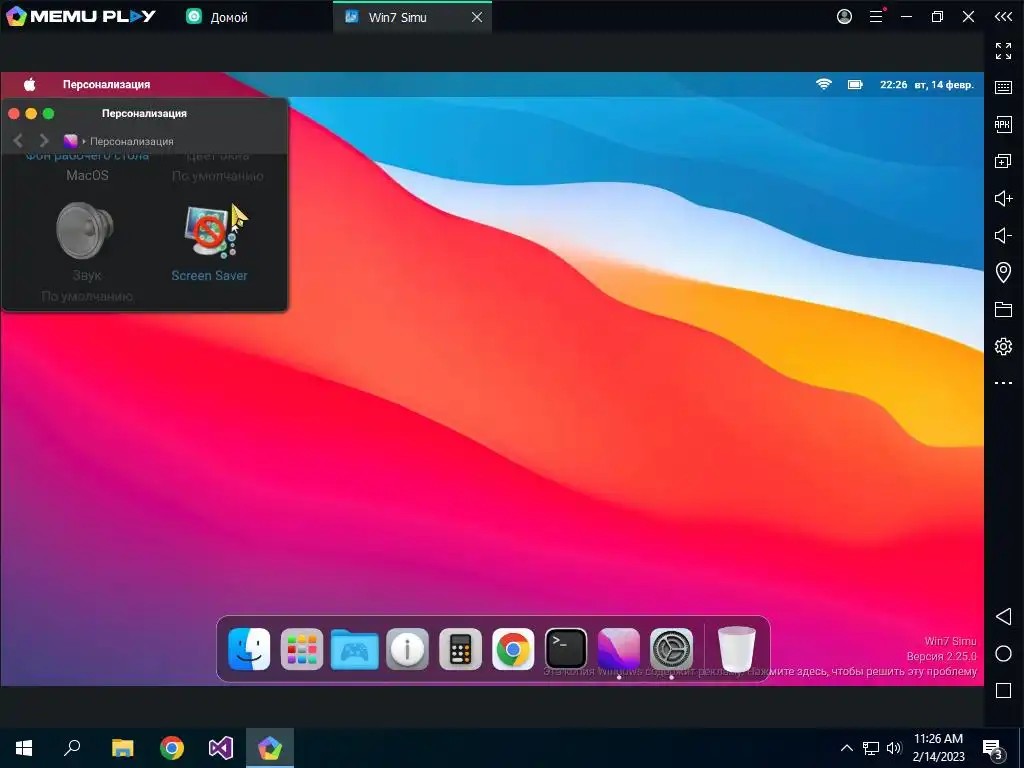Increase MEmu volume
The image size is (1024, 768).
point(1003,198)
